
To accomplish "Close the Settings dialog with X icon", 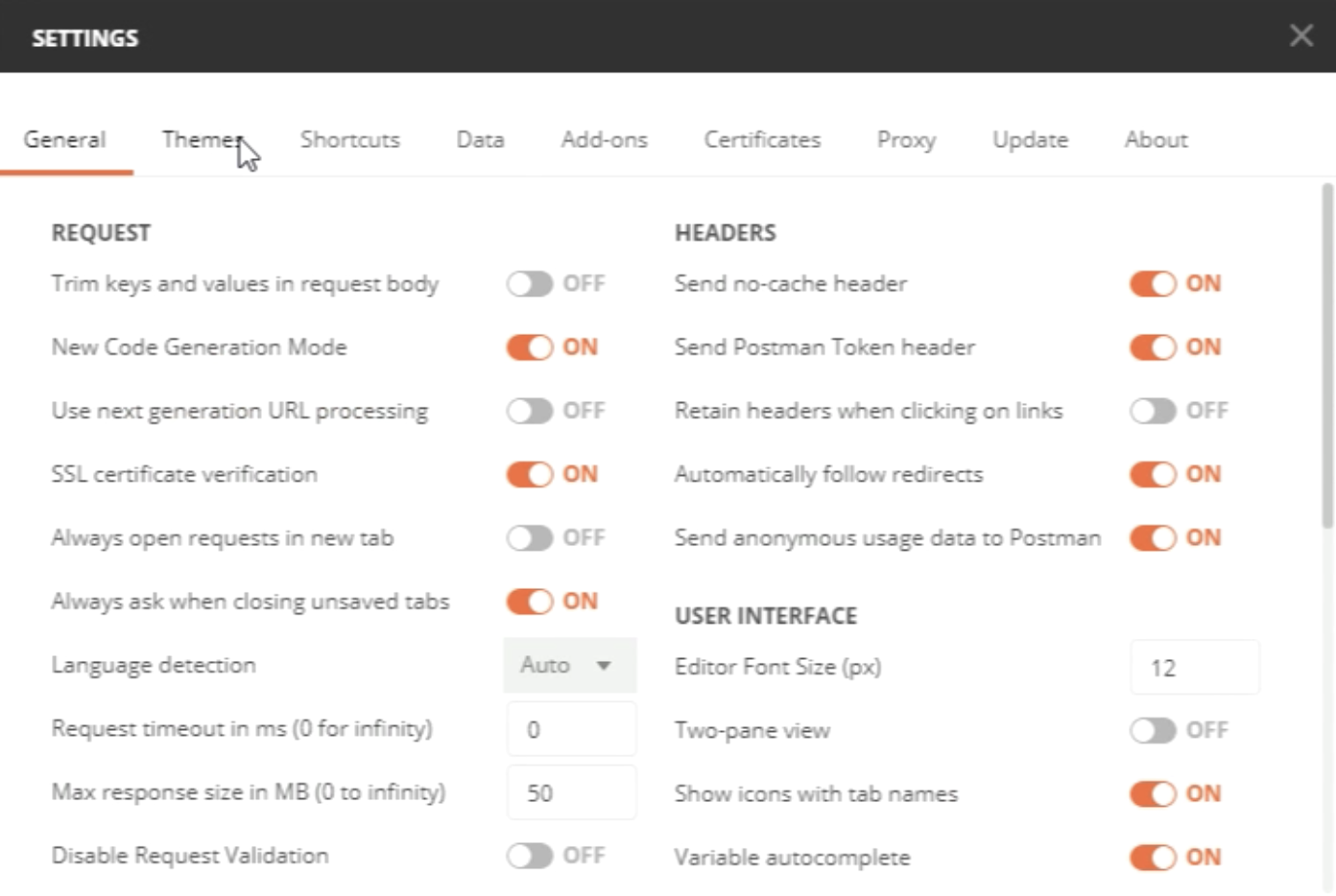I will click(x=1300, y=36).
